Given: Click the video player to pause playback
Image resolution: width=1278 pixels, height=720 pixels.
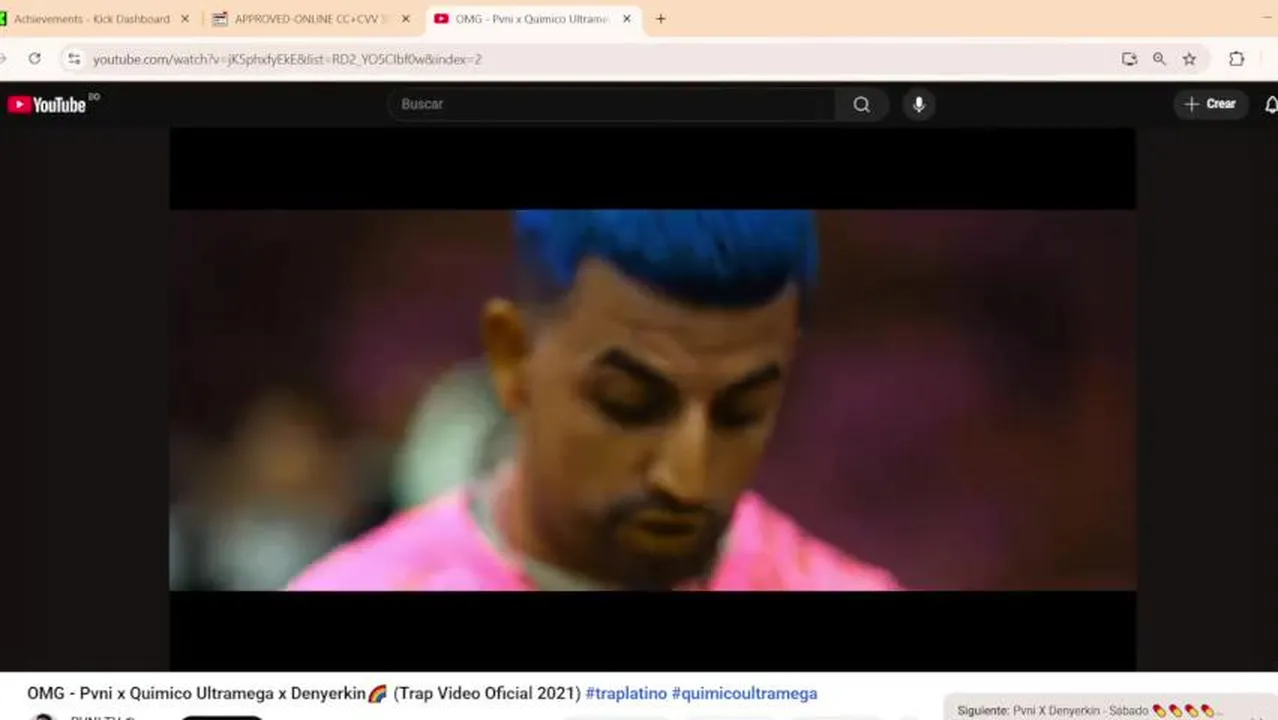Looking at the screenshot, I should click(652, 400).
